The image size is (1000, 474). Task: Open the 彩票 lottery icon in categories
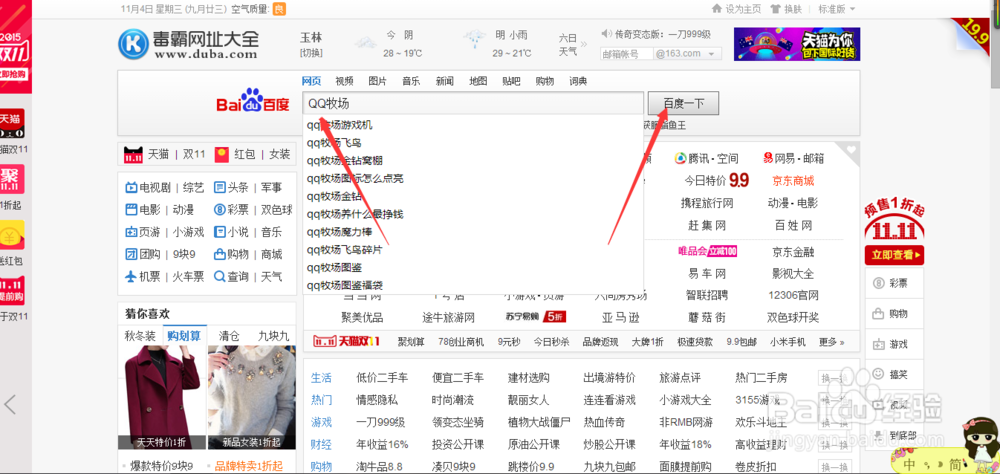220,209
